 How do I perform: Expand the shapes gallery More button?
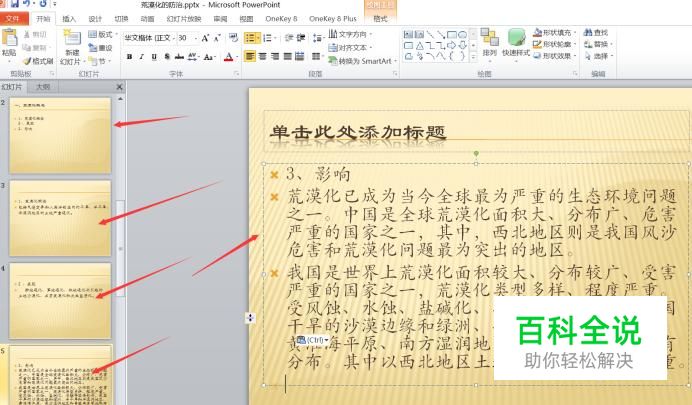tap(474, 56)
